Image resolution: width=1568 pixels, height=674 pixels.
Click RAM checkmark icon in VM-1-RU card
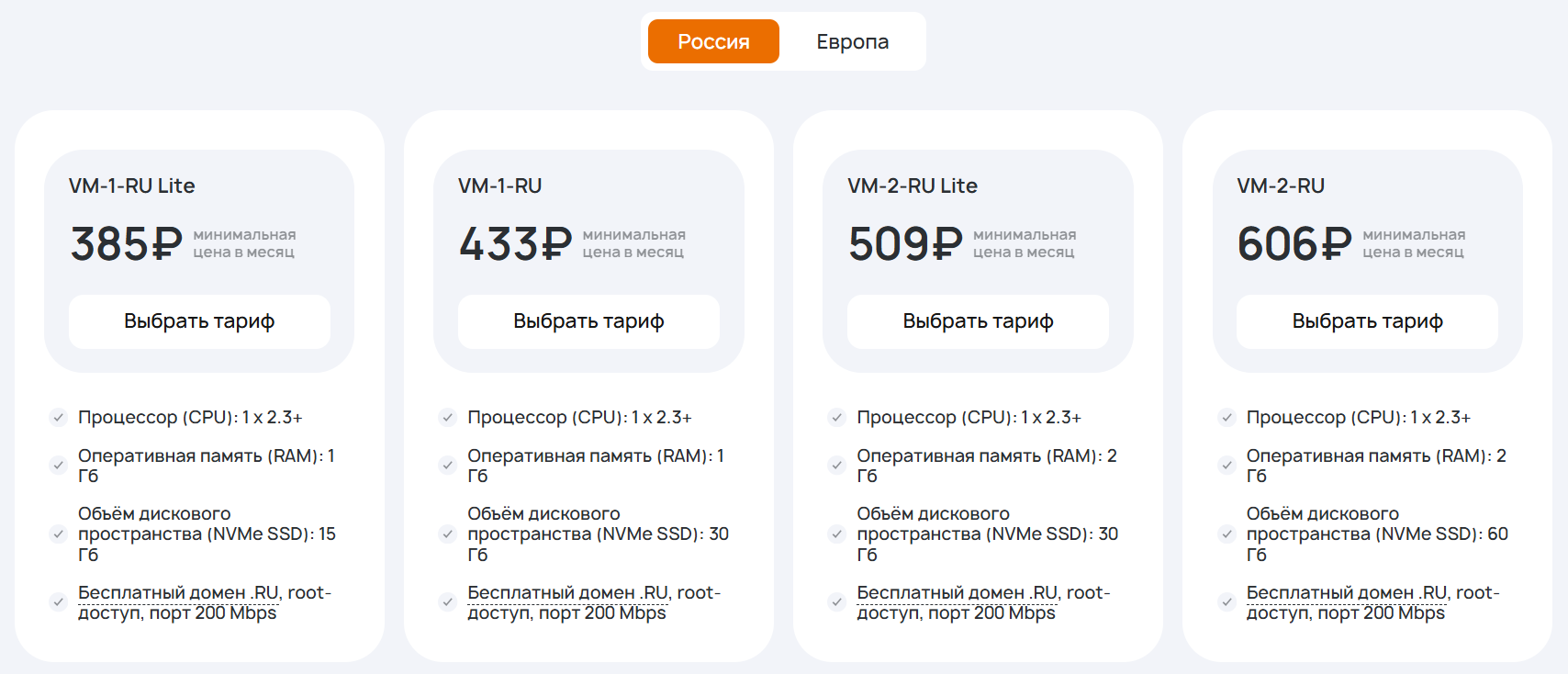pos(448,466)
